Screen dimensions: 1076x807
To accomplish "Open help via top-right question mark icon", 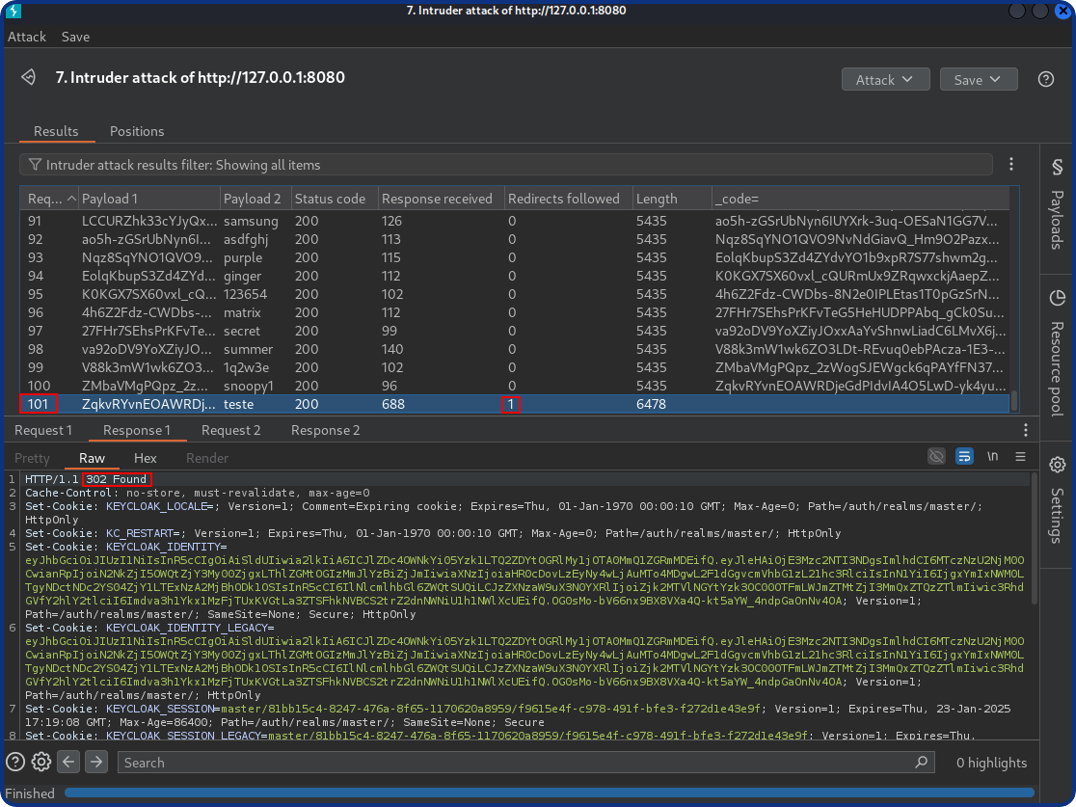I will pyautogui.click(x=1046, y=79).
